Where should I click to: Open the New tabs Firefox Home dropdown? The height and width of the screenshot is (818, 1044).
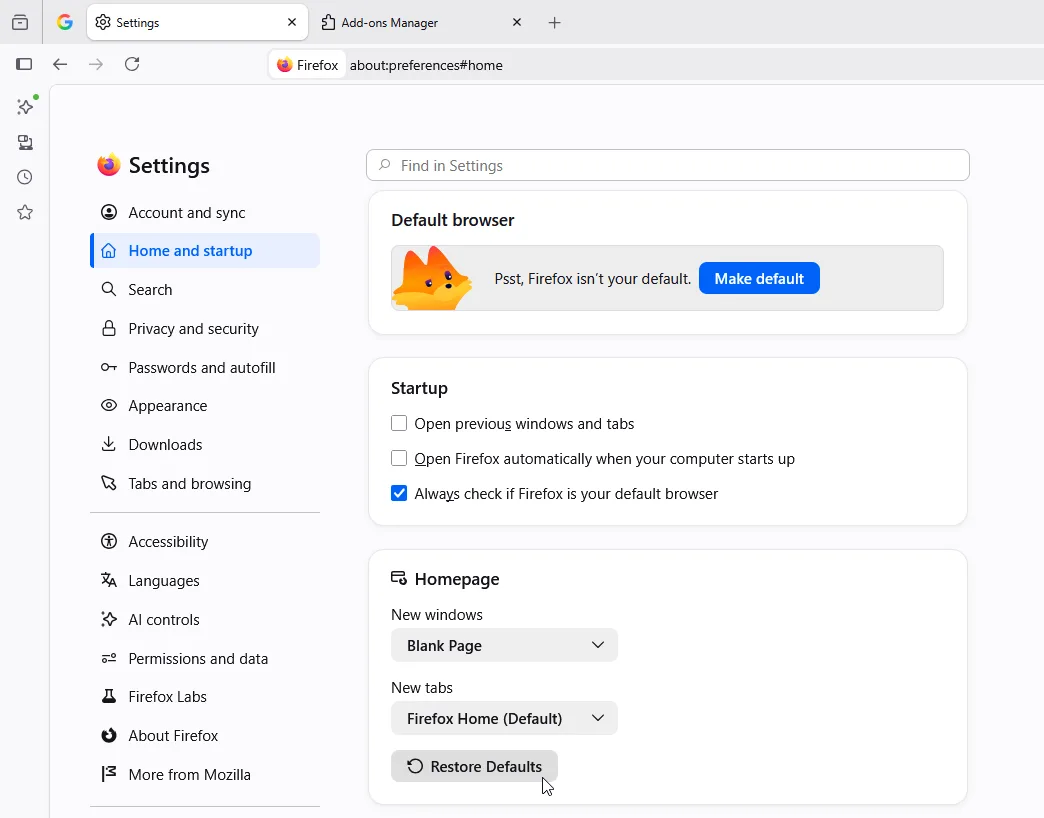(504, 718)
